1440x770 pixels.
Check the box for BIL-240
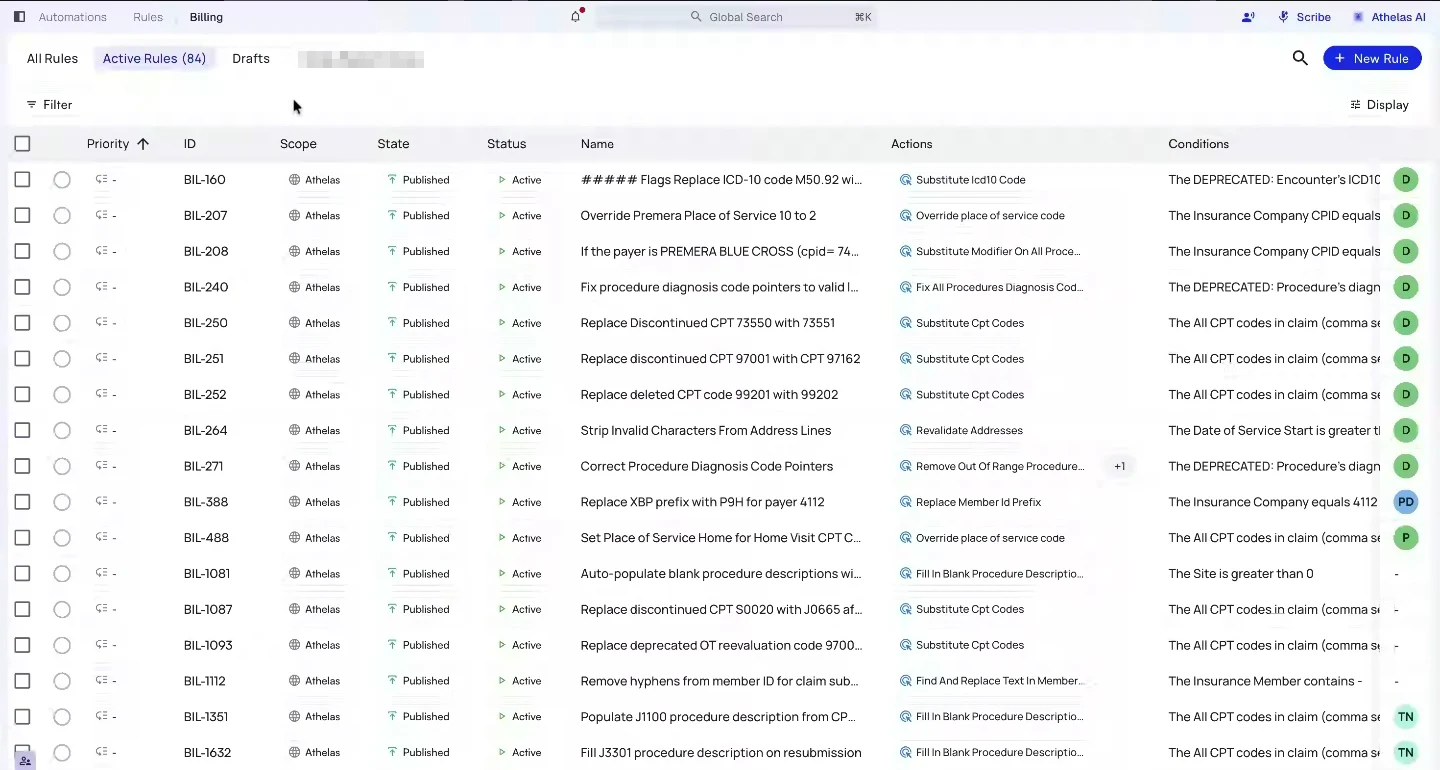coord(22,287)
